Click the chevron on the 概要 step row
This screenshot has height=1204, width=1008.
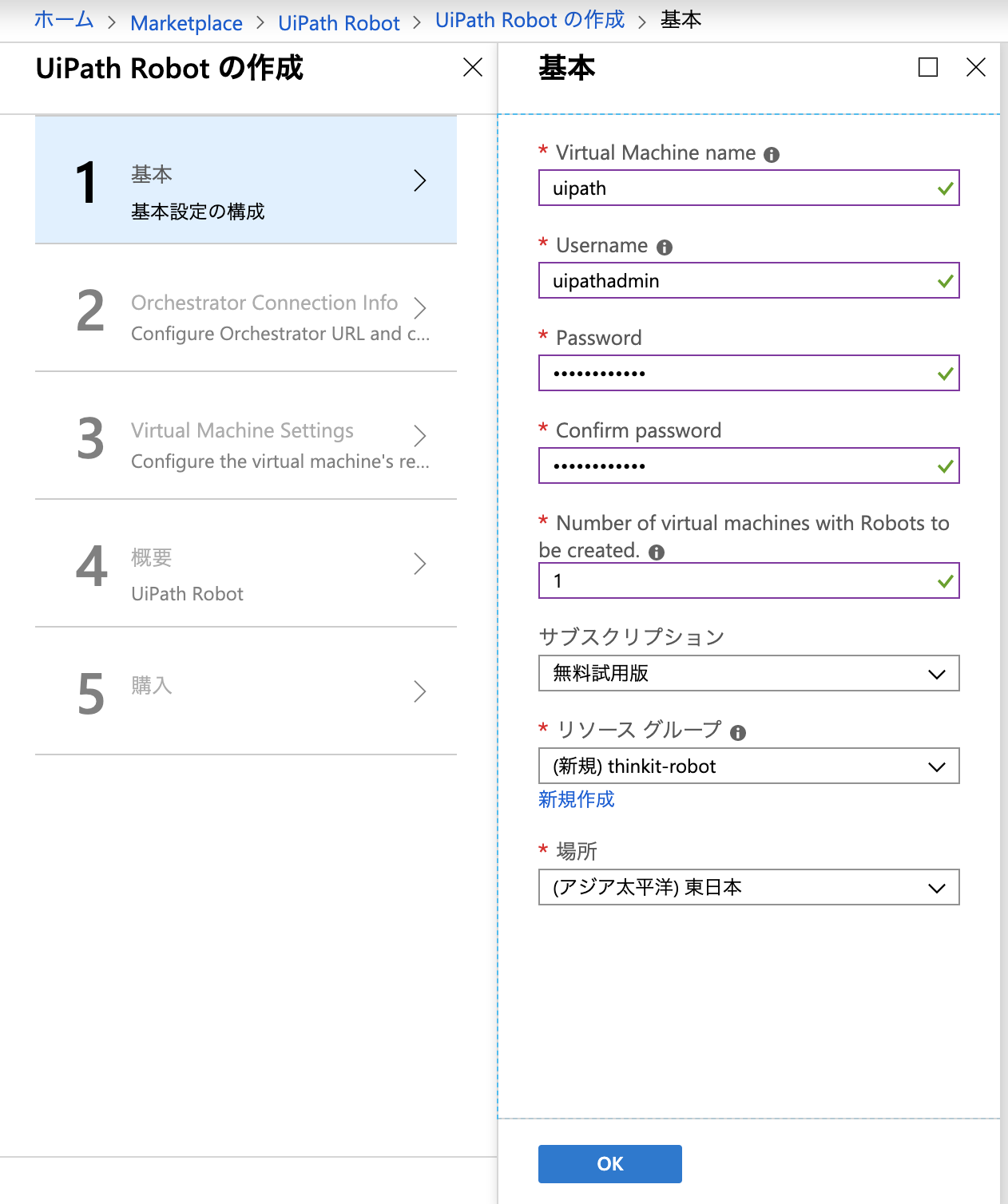point(420,564)
